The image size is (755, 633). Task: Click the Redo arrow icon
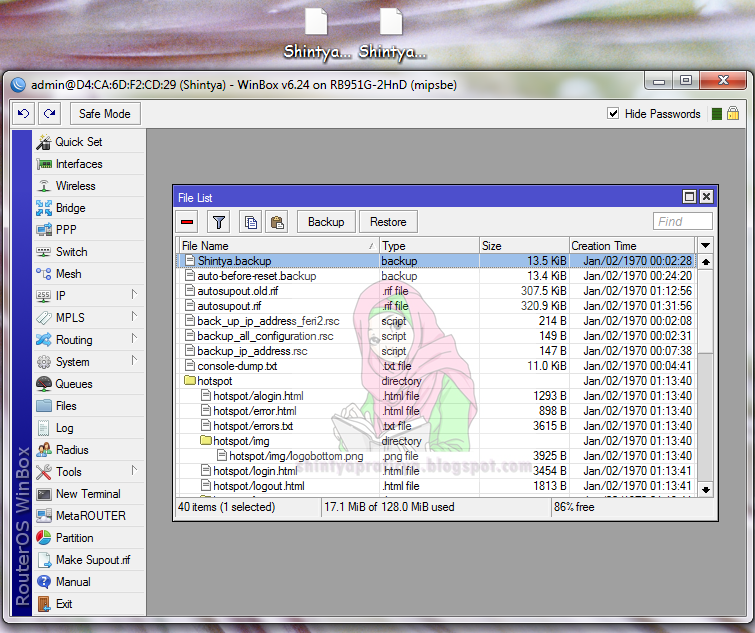click(50, 114)
